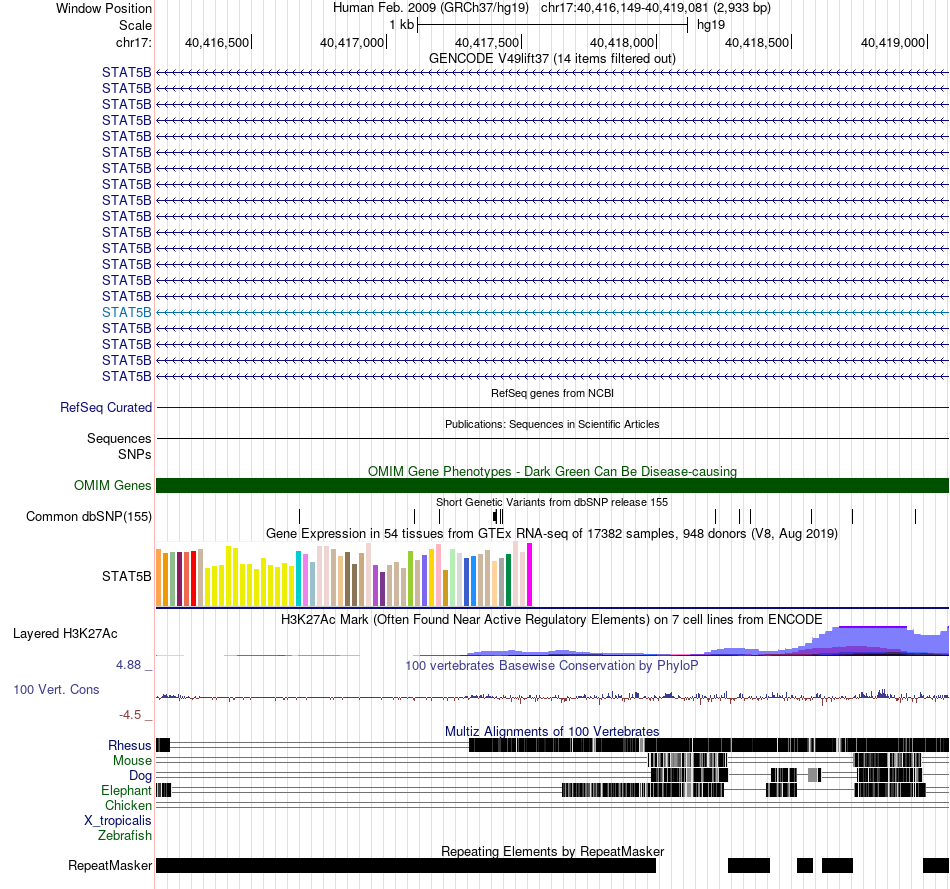Open the GENCODE V49lift37 track title
Screen dimensions: 950x889
point(552,59)
